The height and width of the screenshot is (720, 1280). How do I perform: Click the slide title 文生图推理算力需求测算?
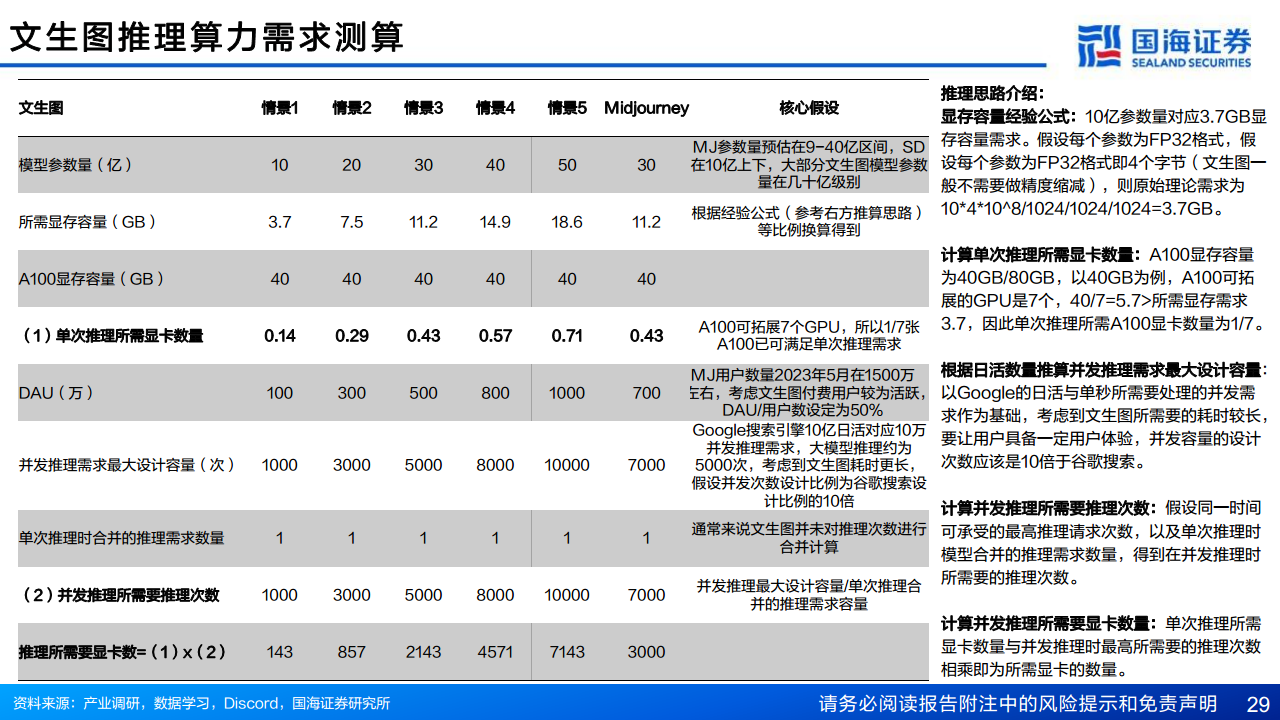click(207, 37)
